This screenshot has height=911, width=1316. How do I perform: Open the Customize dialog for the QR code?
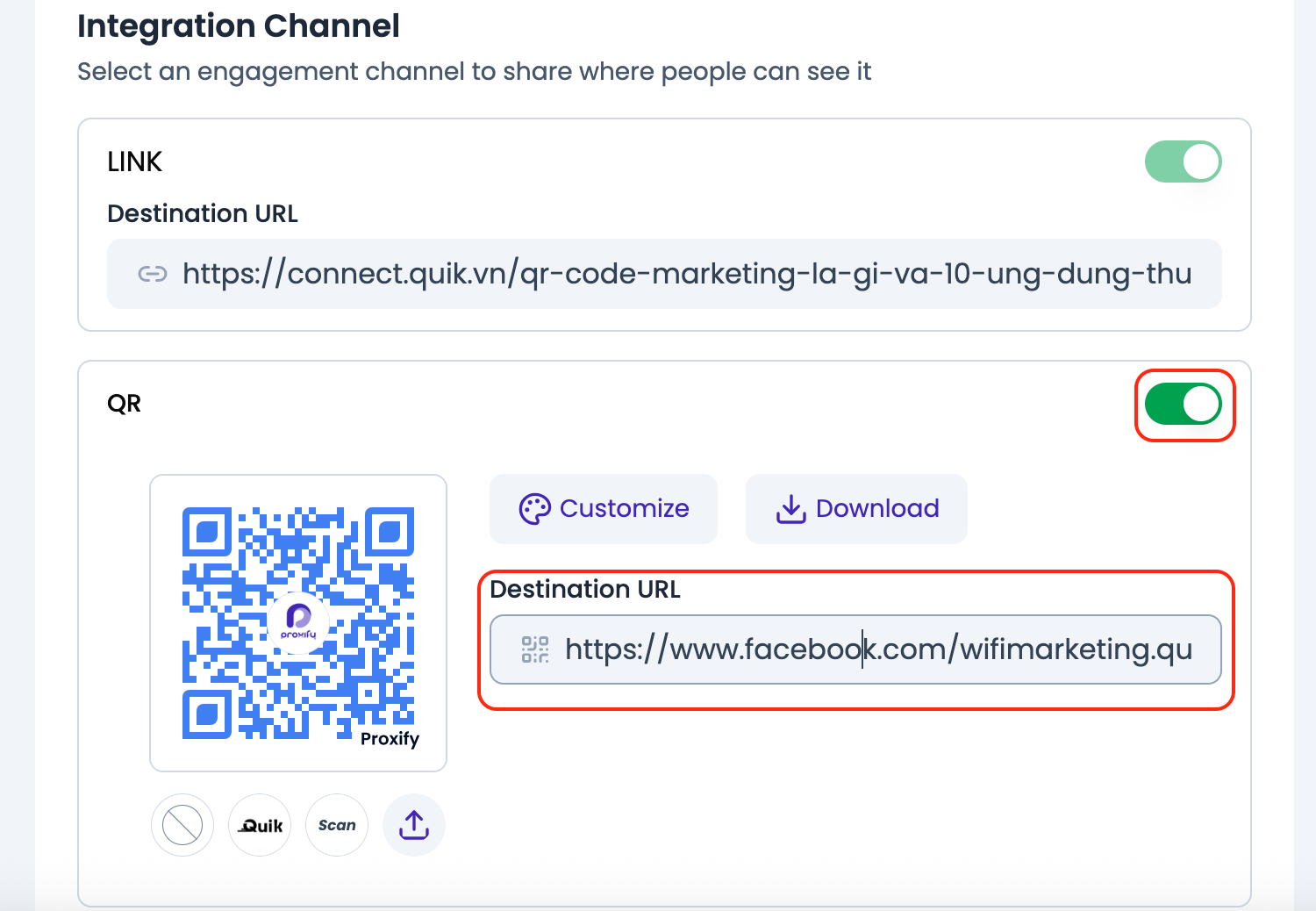pyautogui.click(x=603, y=508)
